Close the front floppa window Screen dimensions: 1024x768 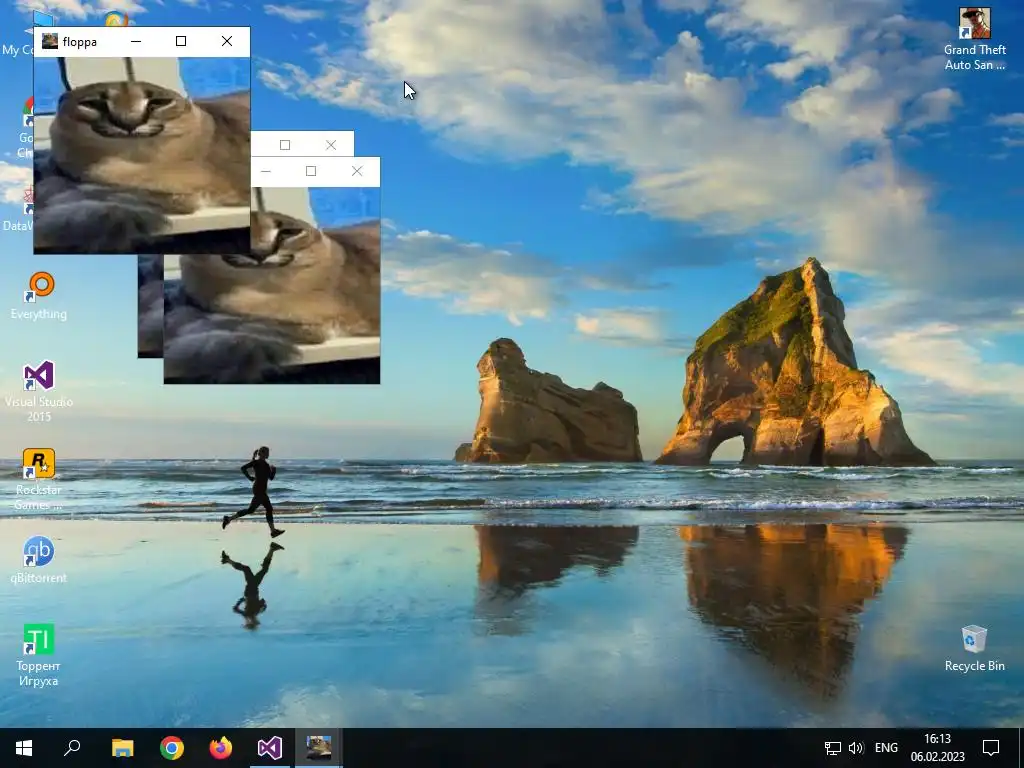click(x=227, y=41)
